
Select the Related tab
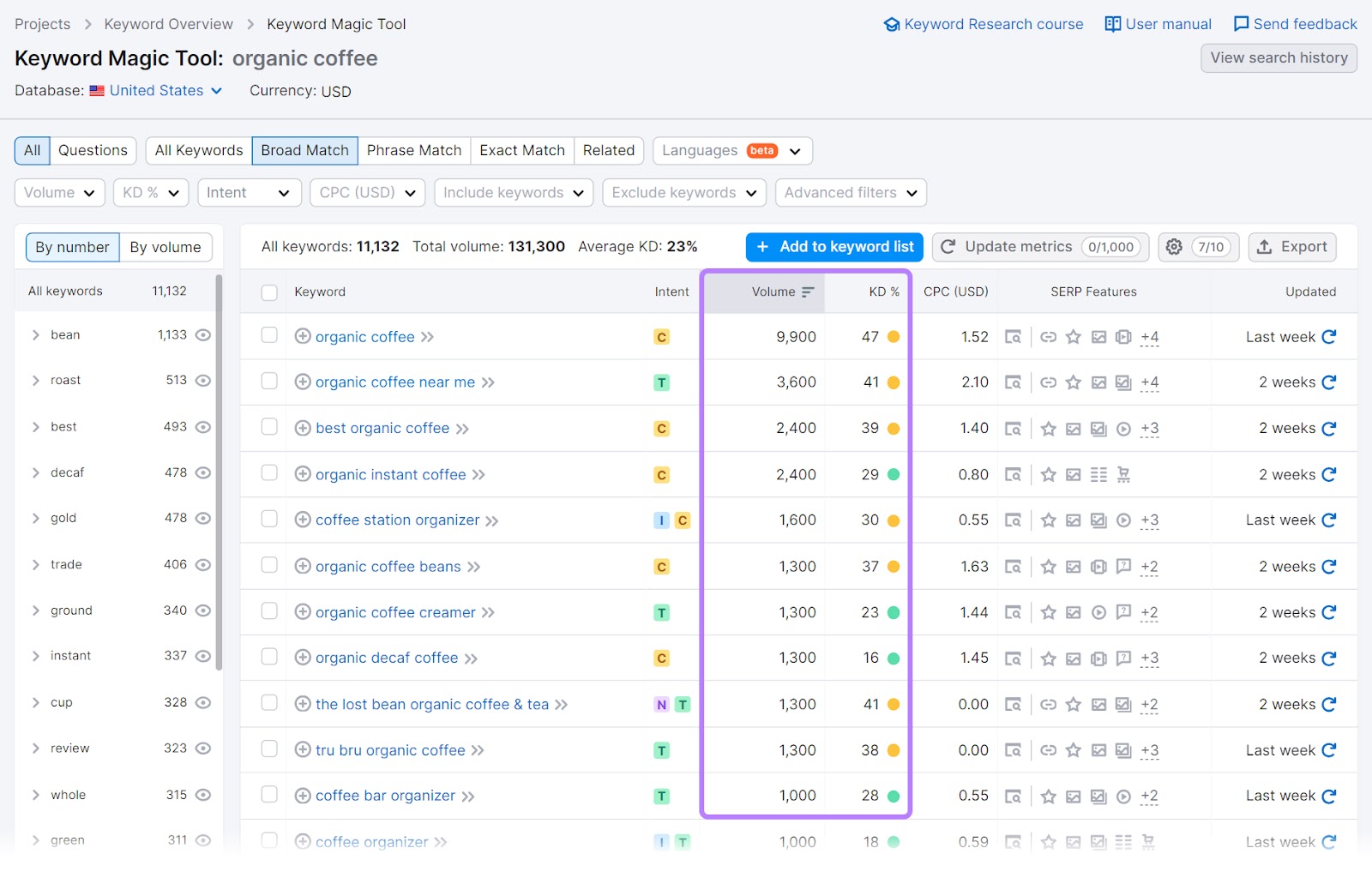point(609,151)
